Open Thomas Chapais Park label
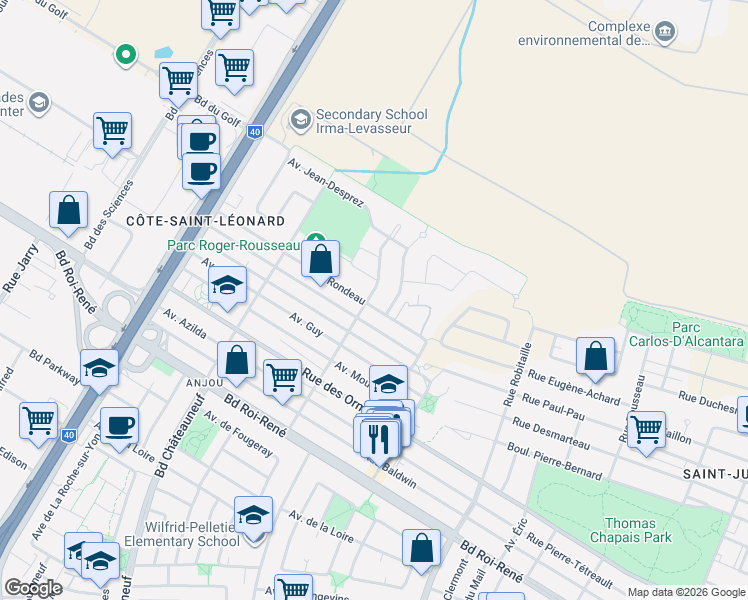The image size is (748, 600). pos(631,530)
